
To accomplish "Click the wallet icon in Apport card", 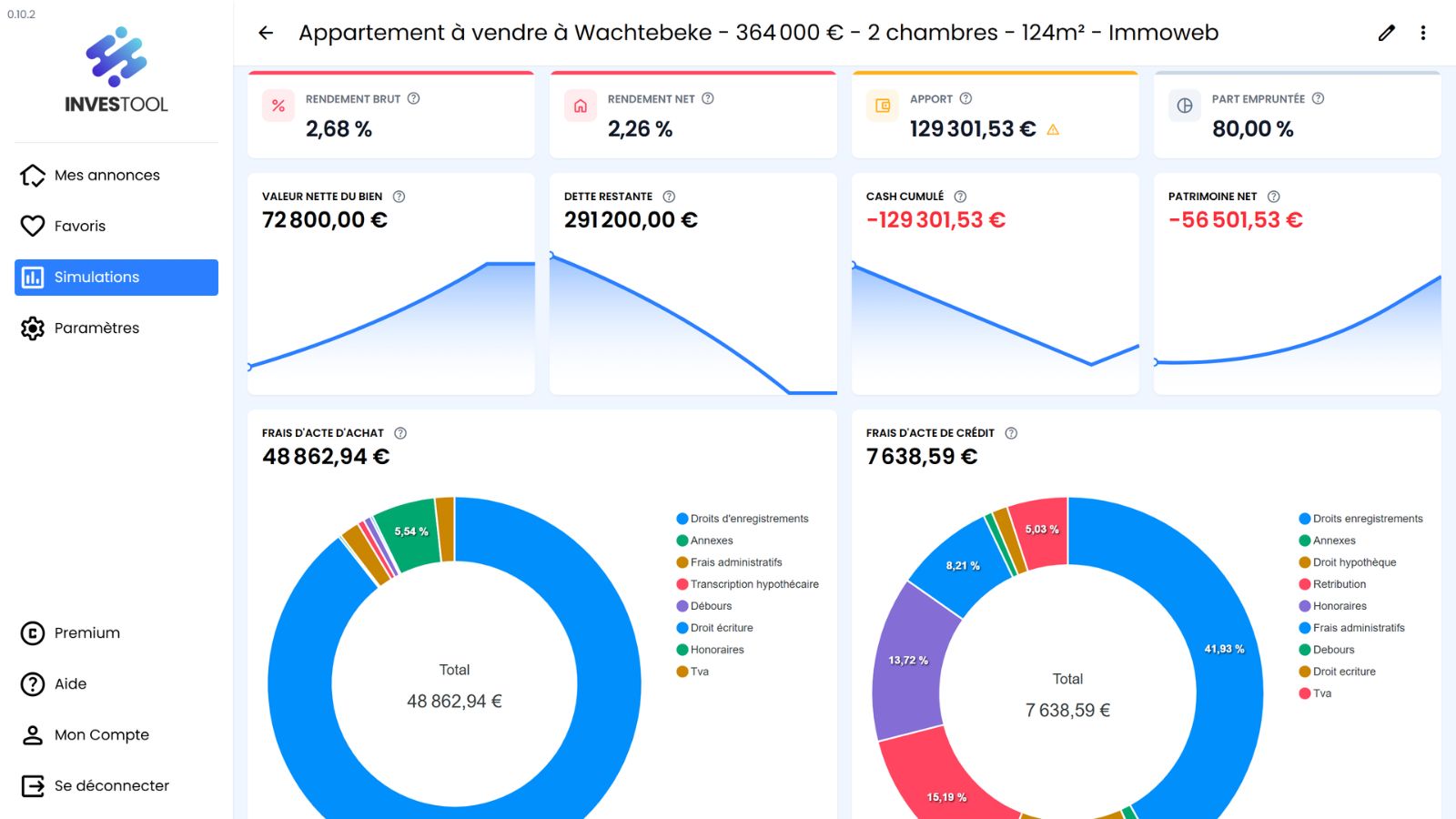I will click(883, 106).
